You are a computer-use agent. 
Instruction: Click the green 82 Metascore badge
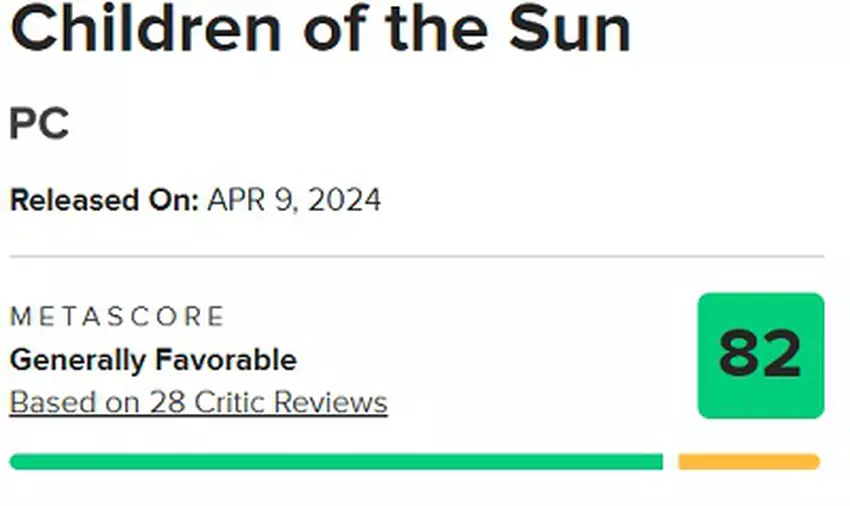pos(760,355)
